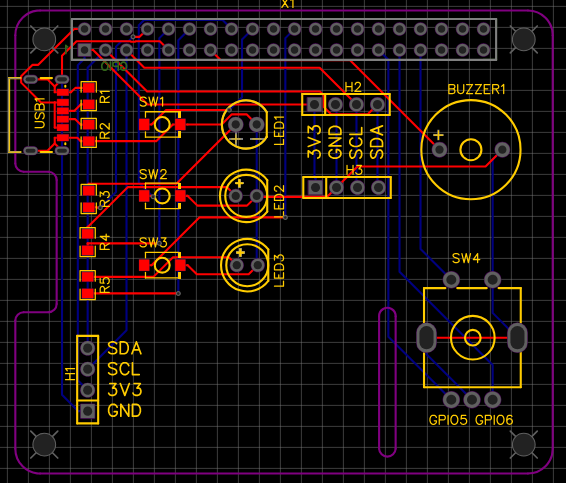Select the H3 header square pad

click(x=315, y=187)
